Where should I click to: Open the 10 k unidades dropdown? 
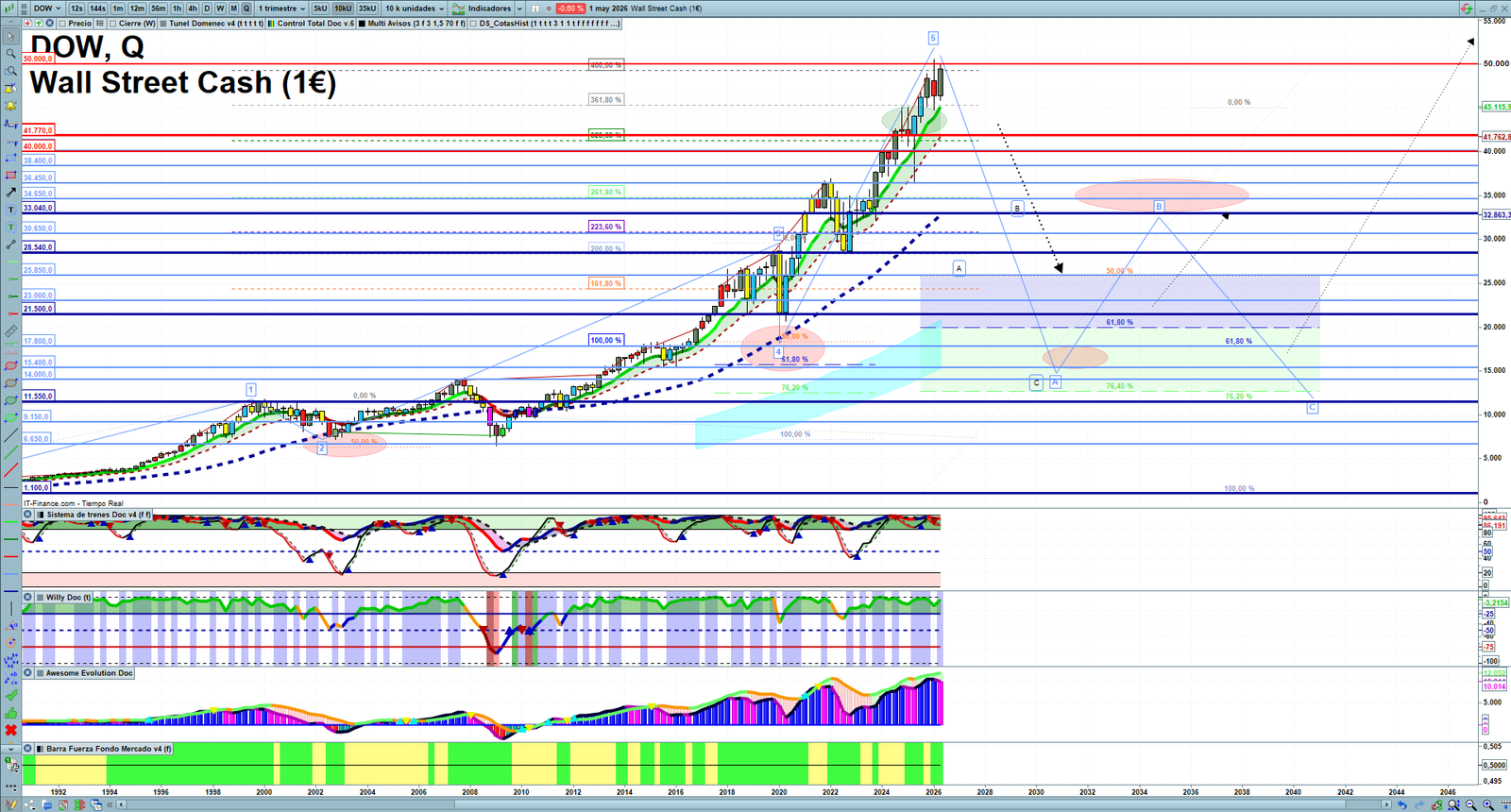[x=414, y=8]
